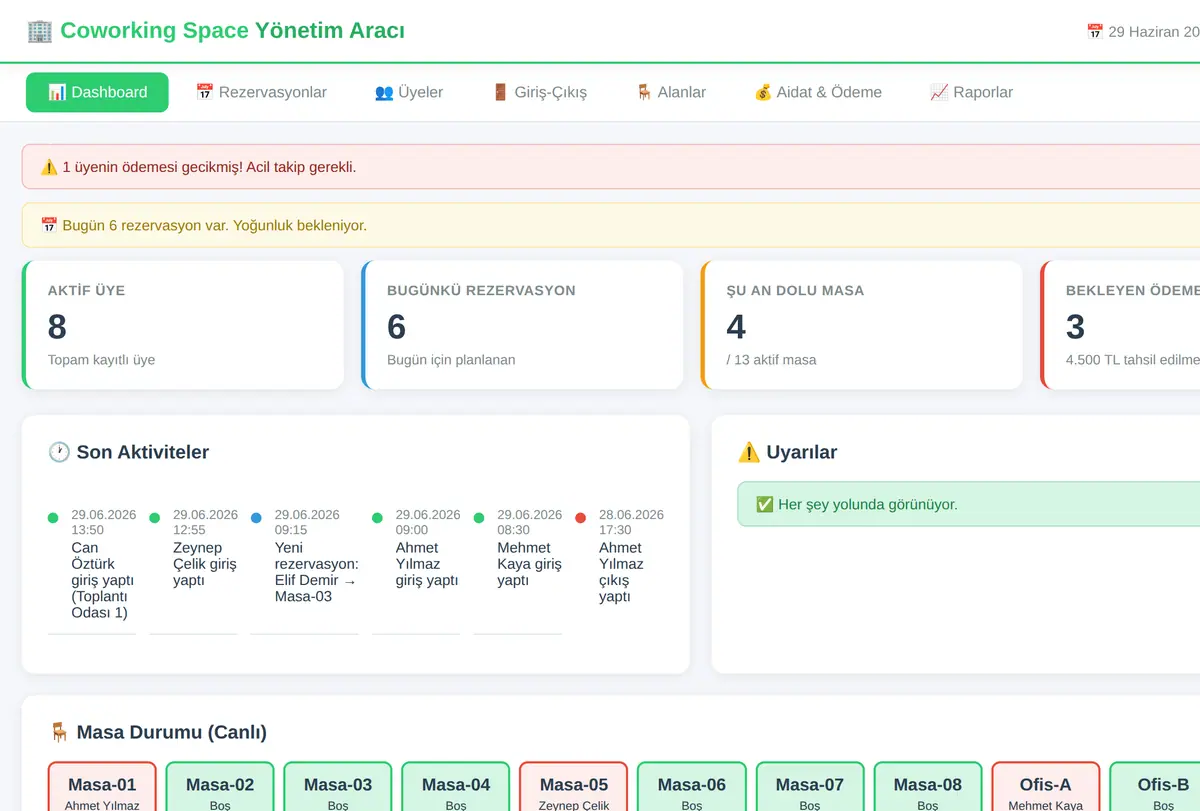The width and height of the screenshot is (1200, 811).
Task: Click the chair icon beside Masa Durumu heading
Action: click(x=59, y=732)
